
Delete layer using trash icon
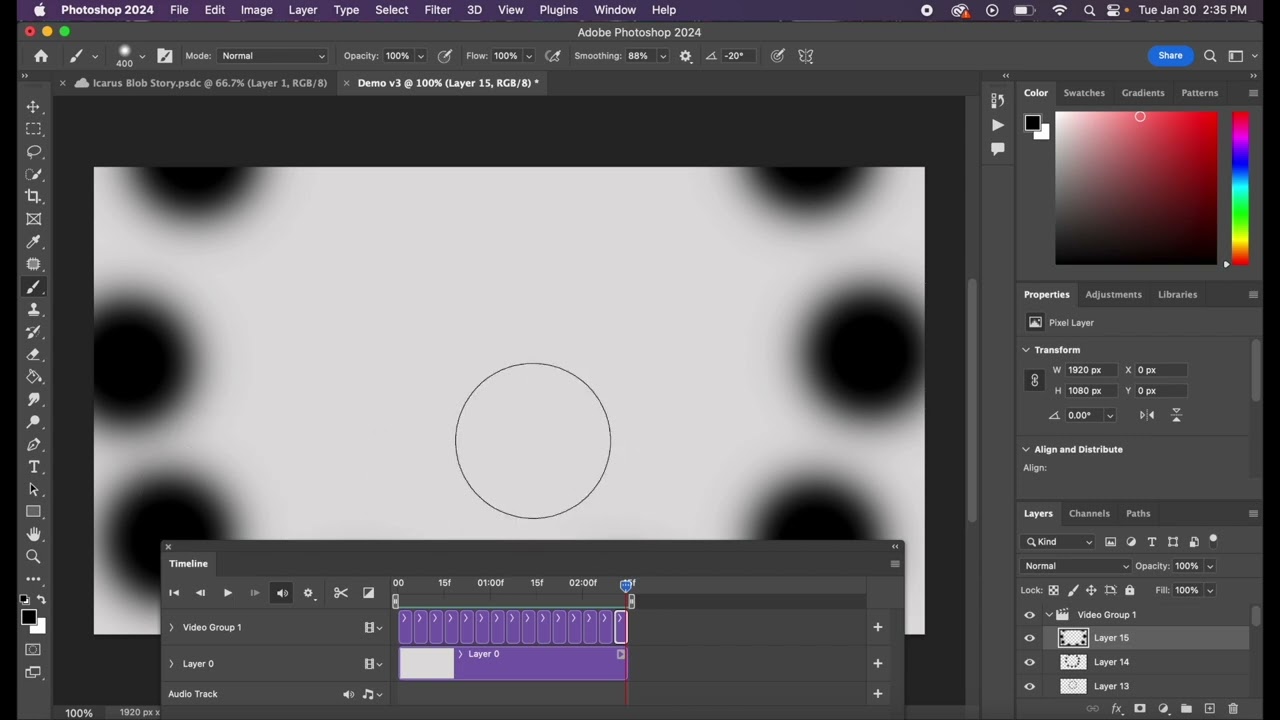(x=1233, y=709)
